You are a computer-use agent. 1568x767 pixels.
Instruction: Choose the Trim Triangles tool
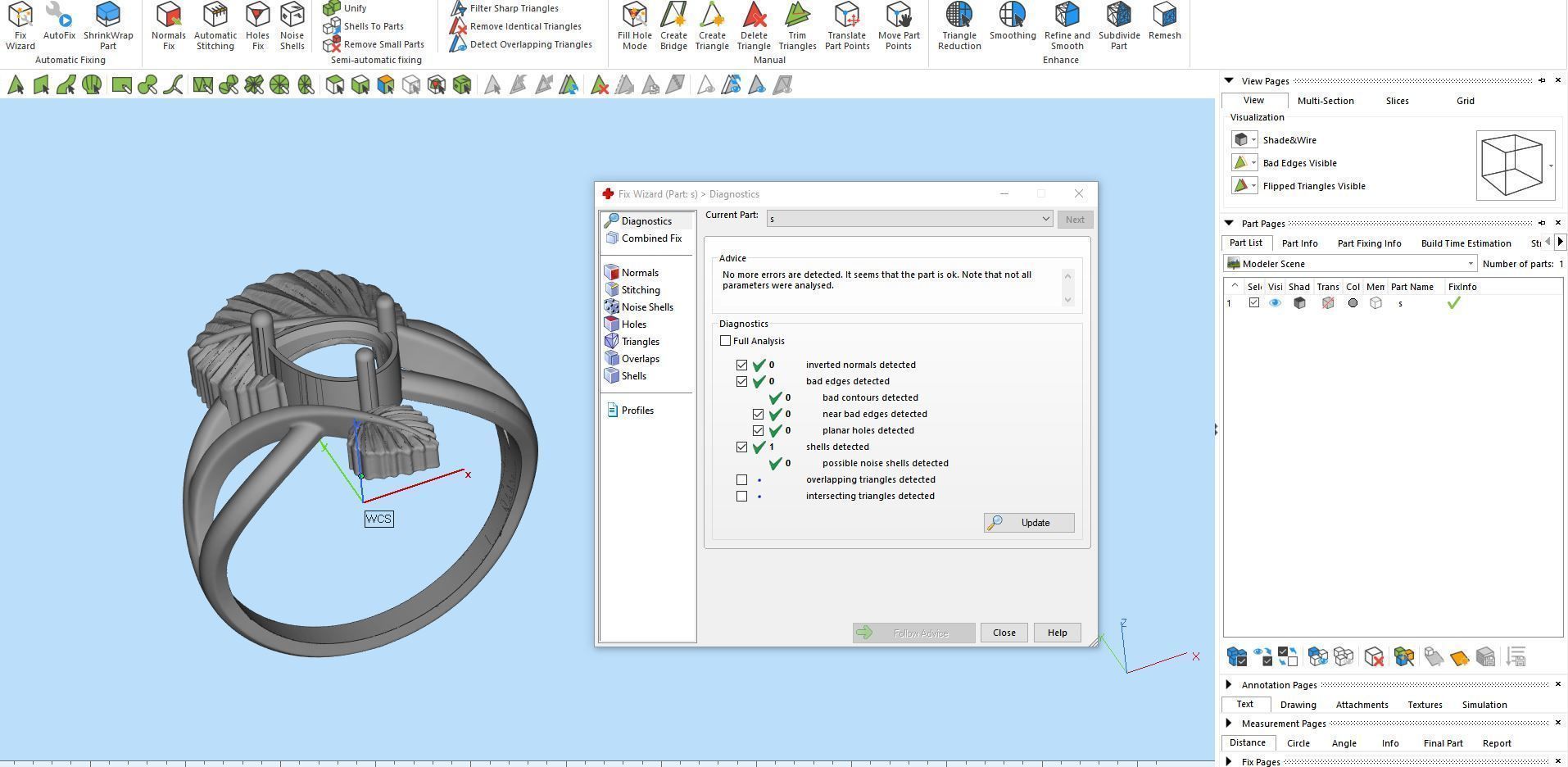tap(797, 25)
